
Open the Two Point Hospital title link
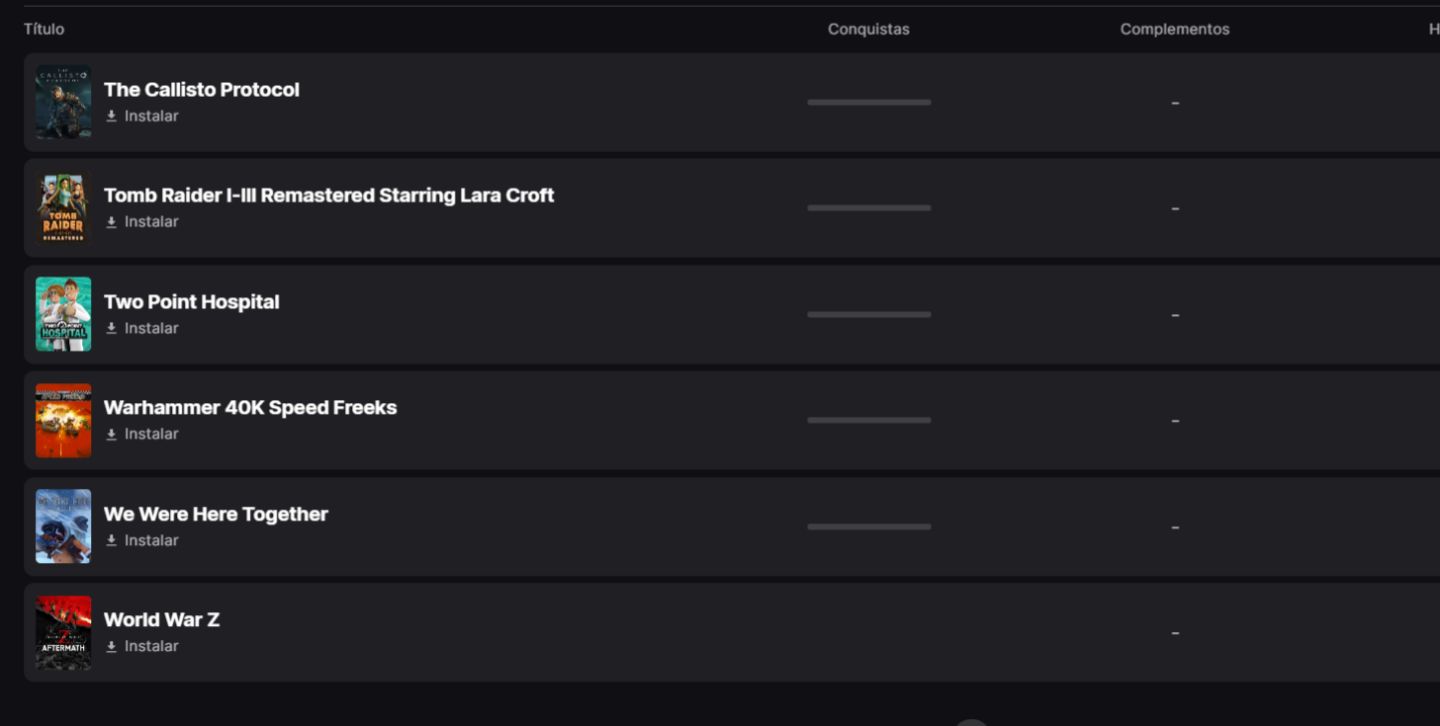[192, 302]
